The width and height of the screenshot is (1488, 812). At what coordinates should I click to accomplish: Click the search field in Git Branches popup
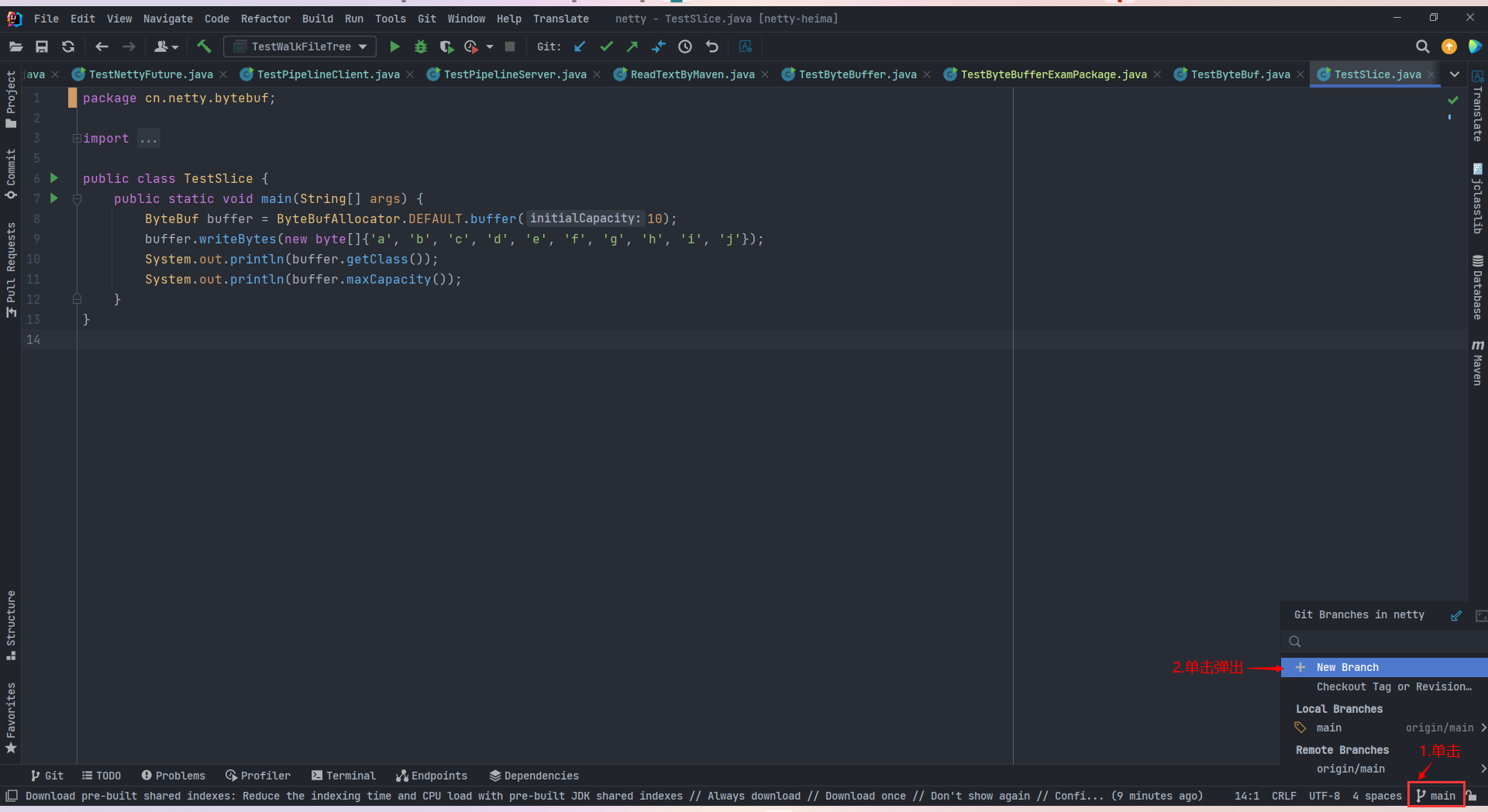click(1384, 642)
